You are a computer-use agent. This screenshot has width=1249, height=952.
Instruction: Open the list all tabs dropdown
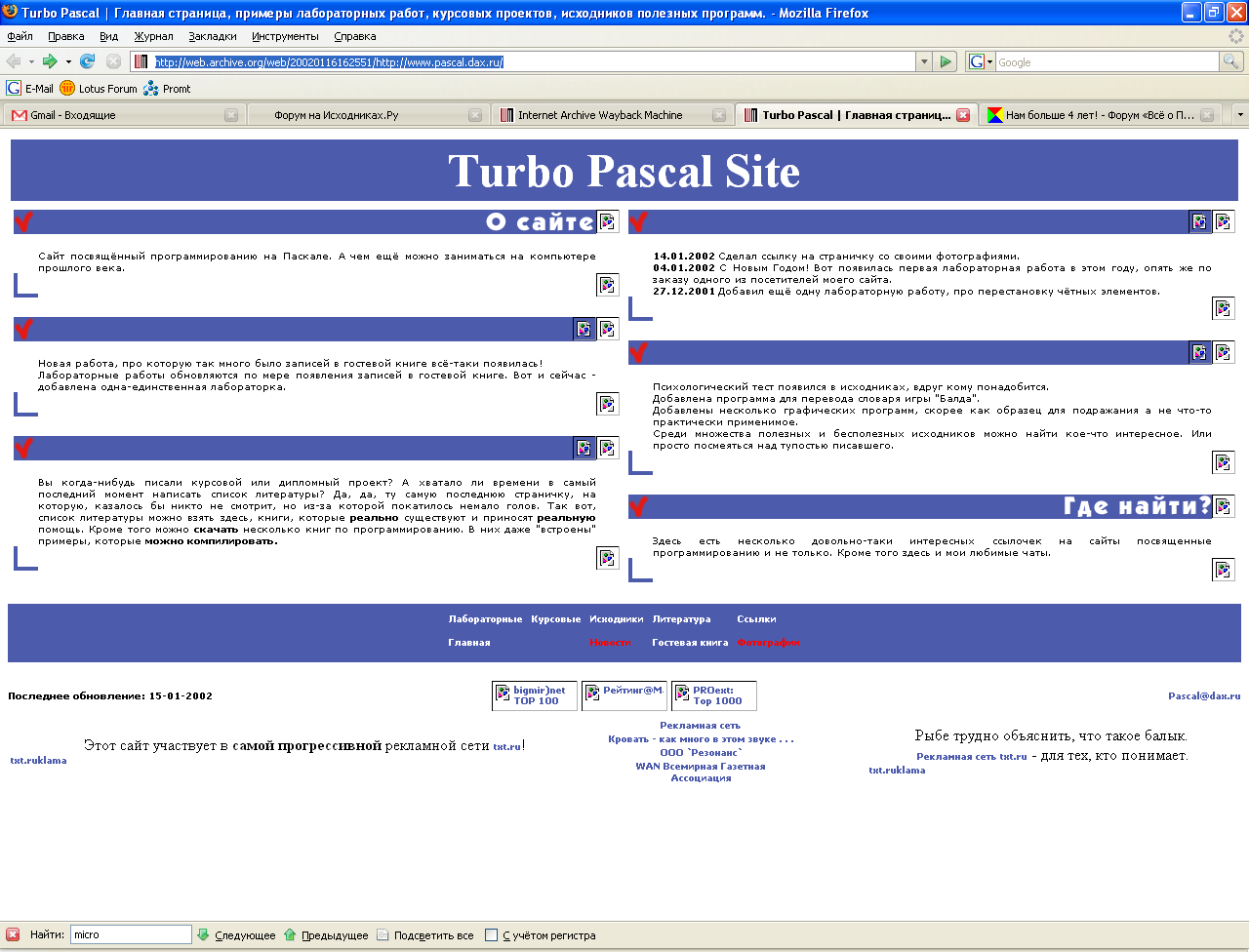[1239, 114]
